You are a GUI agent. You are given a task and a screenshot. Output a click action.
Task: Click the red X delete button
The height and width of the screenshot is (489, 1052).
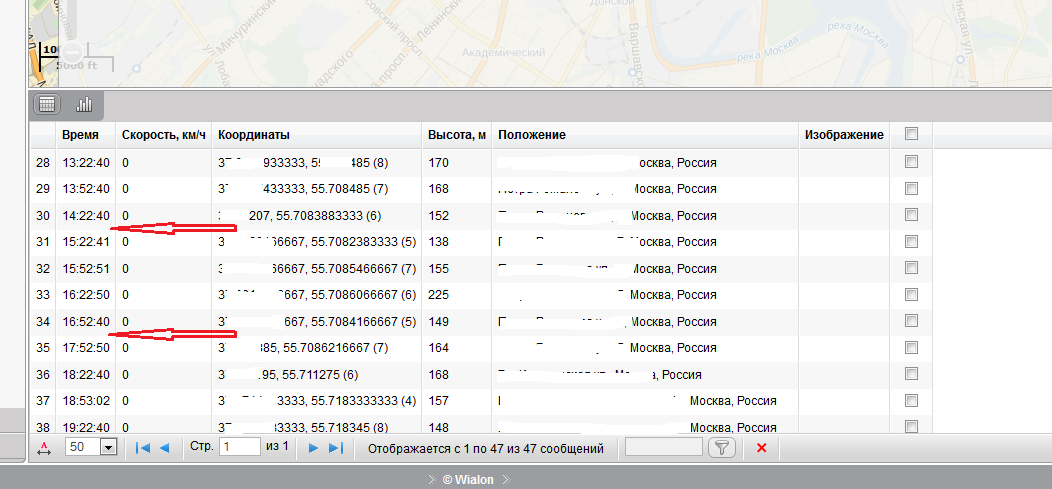point(761,448)
